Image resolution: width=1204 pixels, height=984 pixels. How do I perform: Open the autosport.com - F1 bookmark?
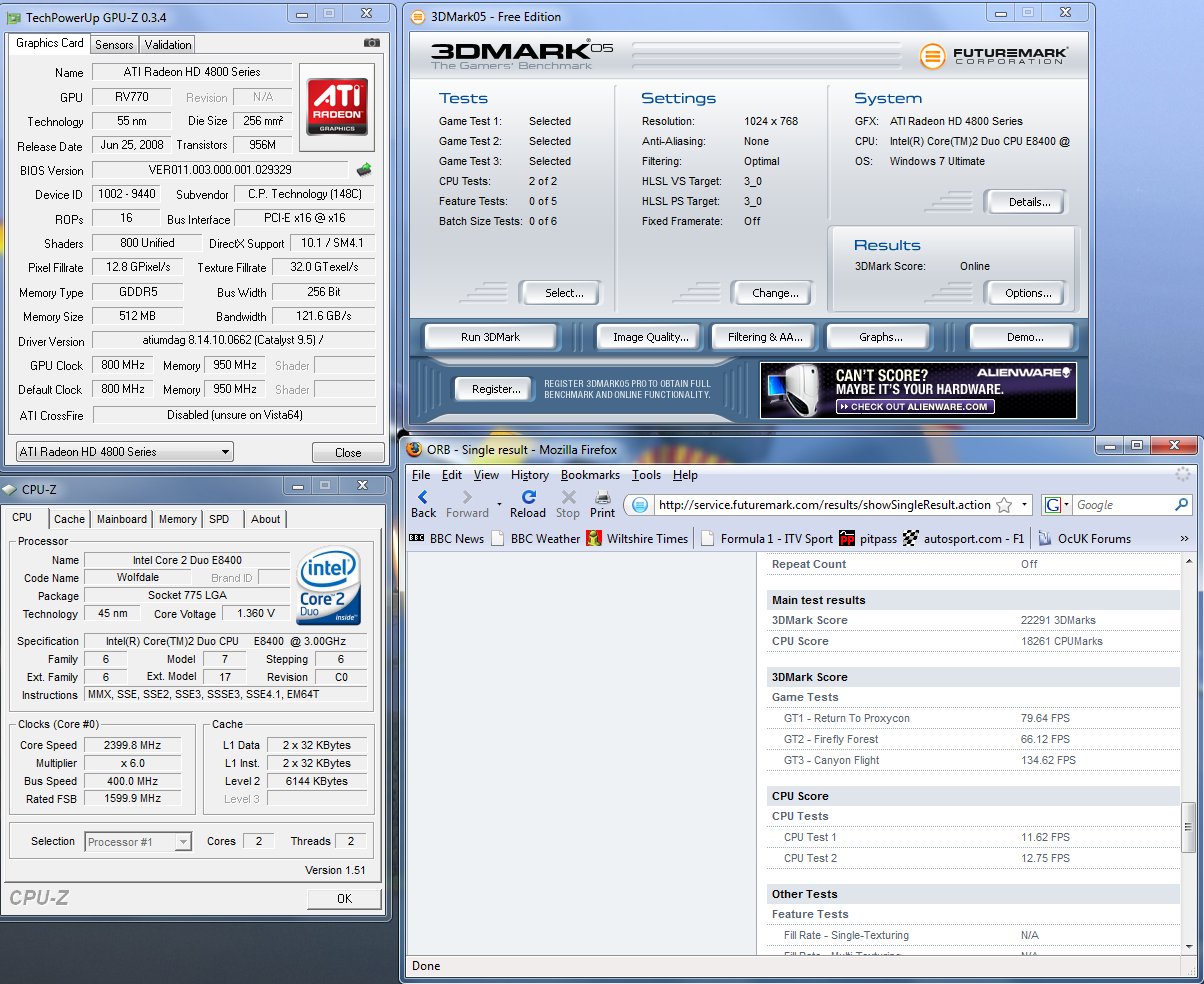(964, 538)
